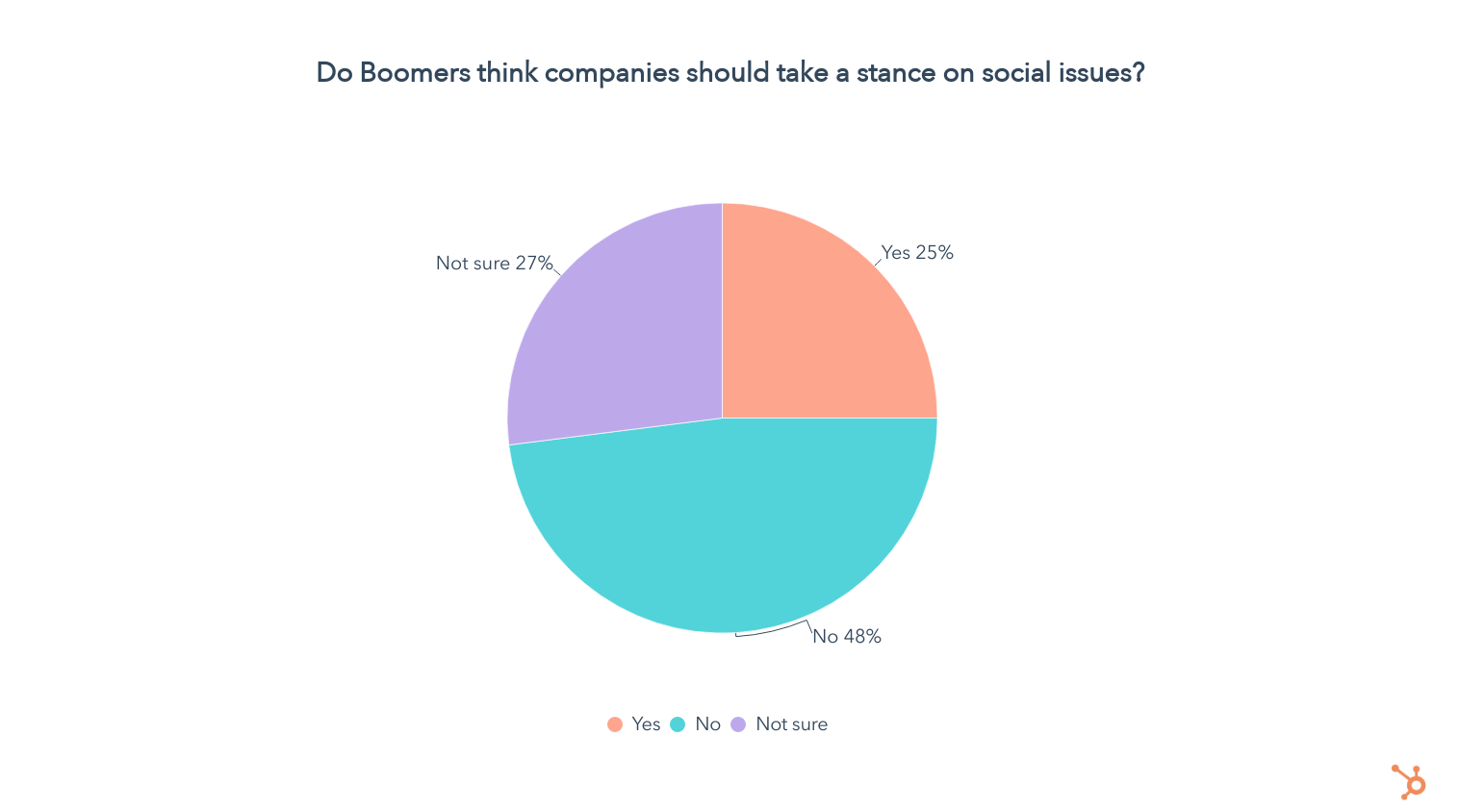The width and height of the screenshot is (1459, 812).
Task: Click the purple Not sure legend dot
Action: tap(738, 724)
